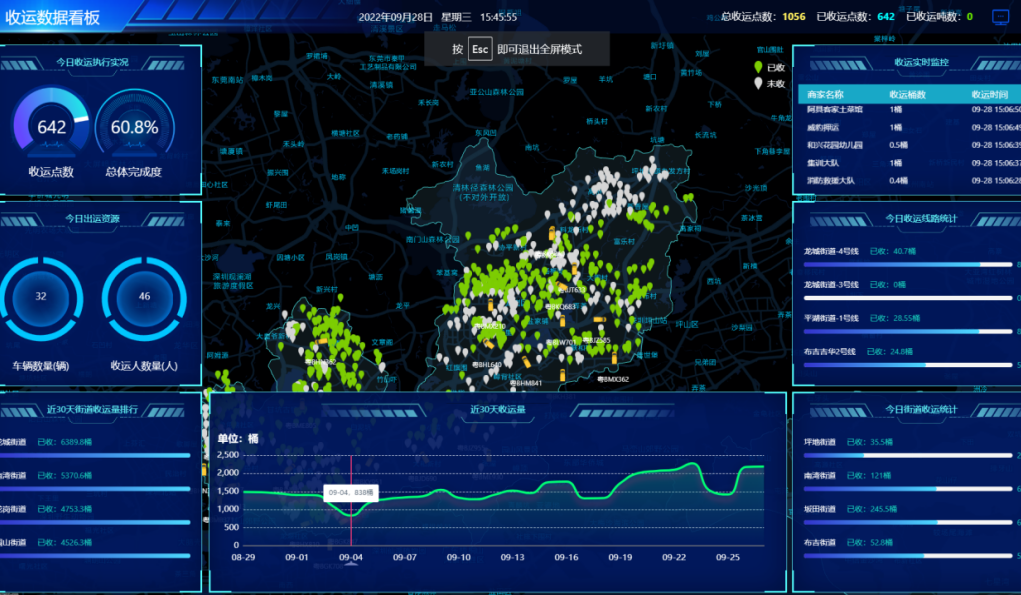Click the 60.8% 总体完成度 gauge
This screenshot has height=595, width=1021.
tap(135, 124)
